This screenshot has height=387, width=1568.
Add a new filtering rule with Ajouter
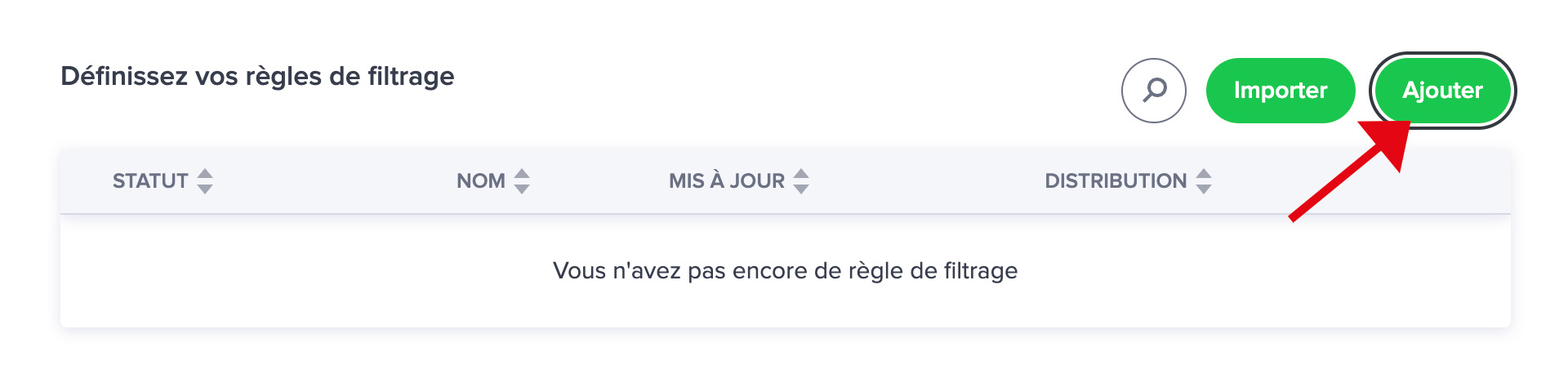(1442, 91)
